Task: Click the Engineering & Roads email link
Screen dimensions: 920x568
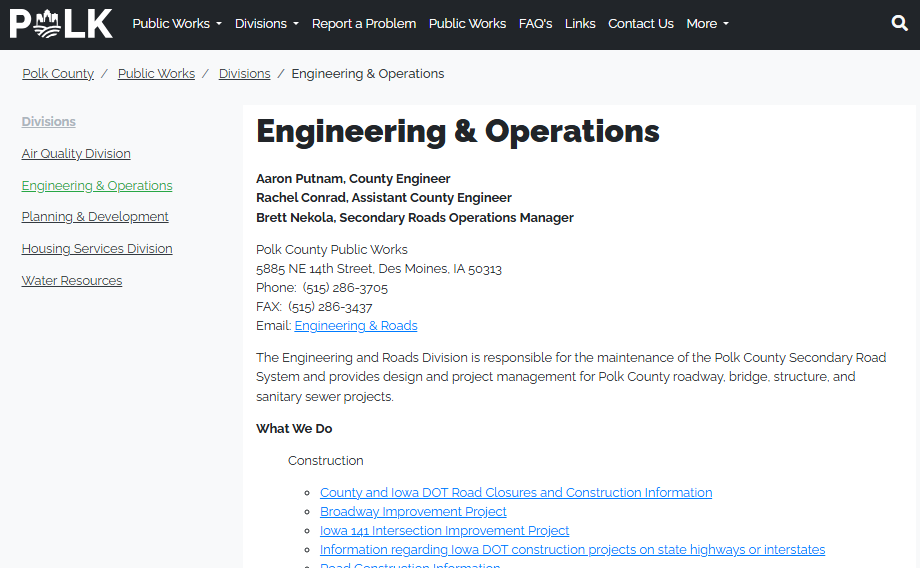Action: point(356,326)
